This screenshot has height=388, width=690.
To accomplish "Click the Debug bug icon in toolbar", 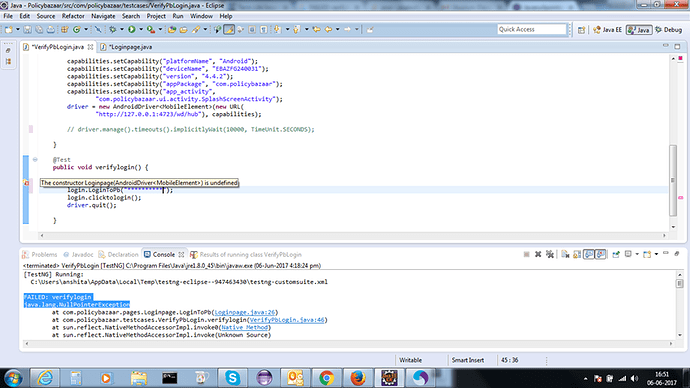I will (113, 29).
